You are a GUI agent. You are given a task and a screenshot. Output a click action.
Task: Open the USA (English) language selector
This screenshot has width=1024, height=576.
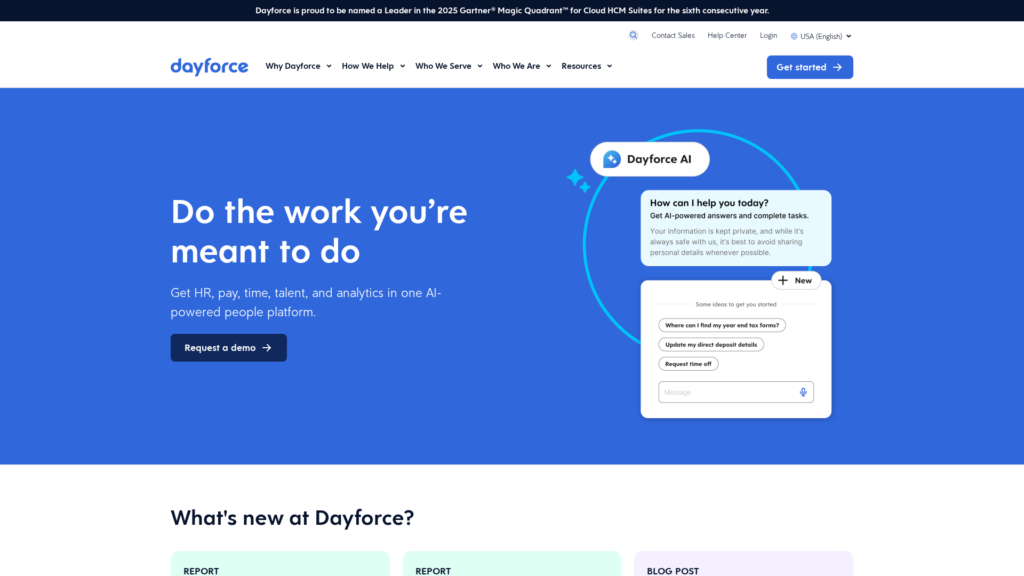click(820, 36)
